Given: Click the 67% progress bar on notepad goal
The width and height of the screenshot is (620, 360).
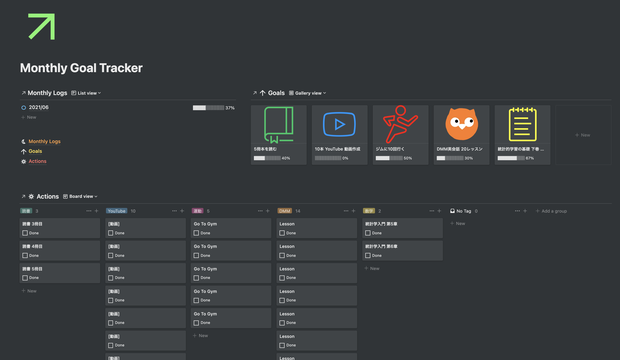Looking at the screenshot, I should [x=511, y=158].
